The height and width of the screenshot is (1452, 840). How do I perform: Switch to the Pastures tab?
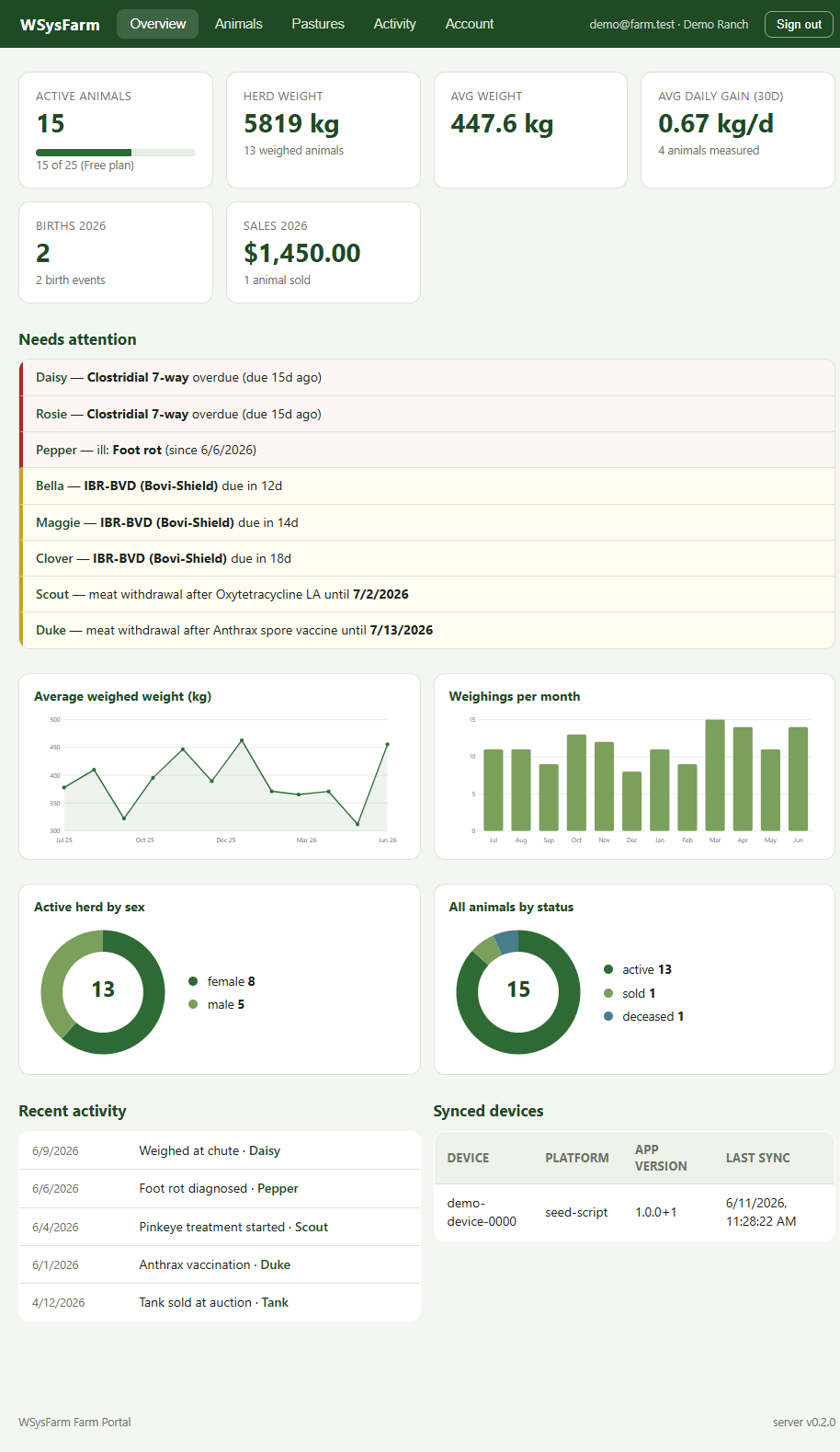point(318,24)
